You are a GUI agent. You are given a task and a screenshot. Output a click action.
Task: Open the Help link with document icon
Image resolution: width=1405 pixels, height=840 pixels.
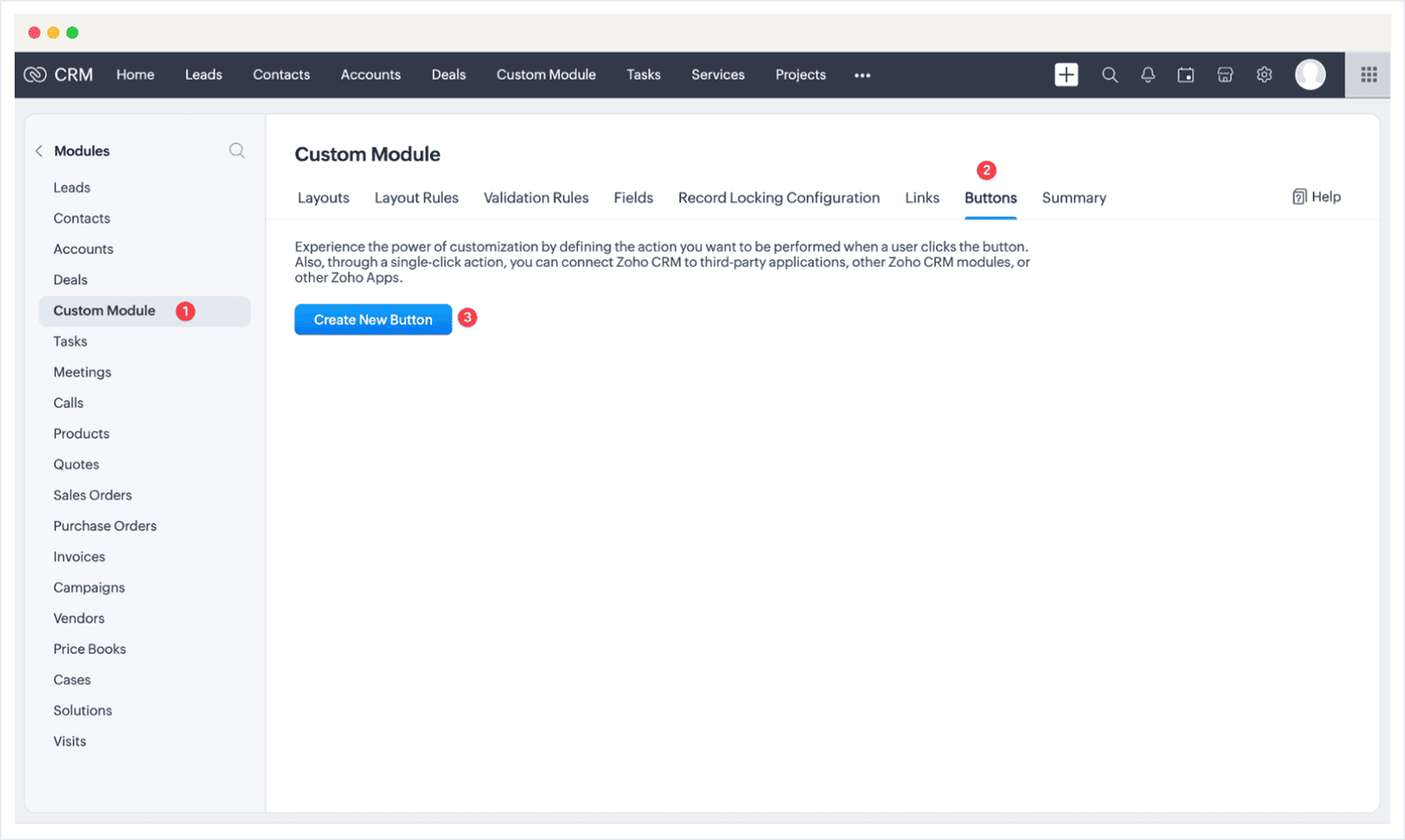[x=1316, y=197]
